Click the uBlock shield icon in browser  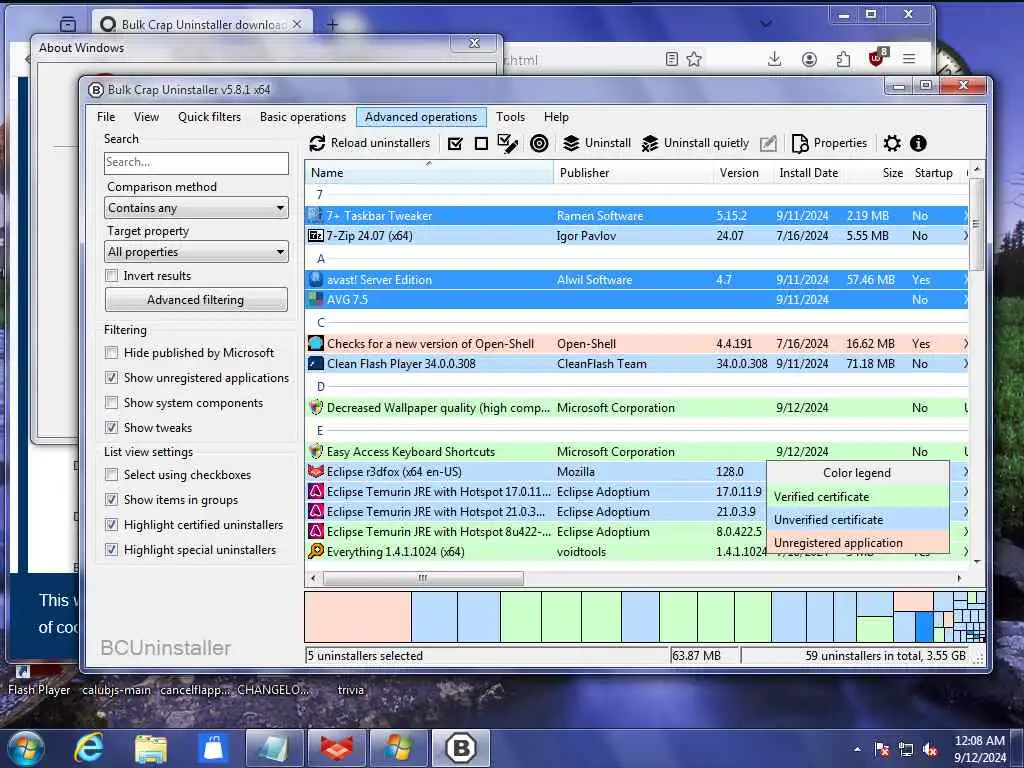coord(877,58)
